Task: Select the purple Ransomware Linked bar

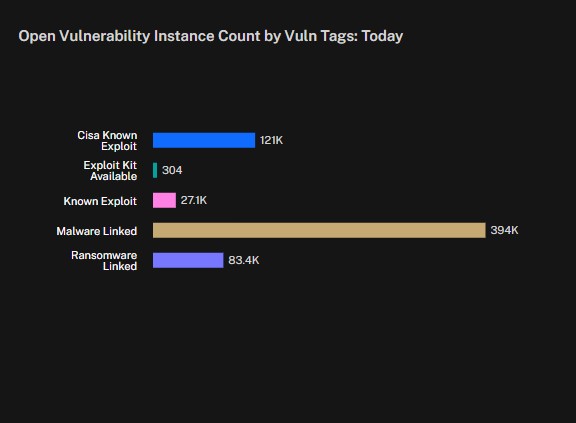Action: [188, 260]
